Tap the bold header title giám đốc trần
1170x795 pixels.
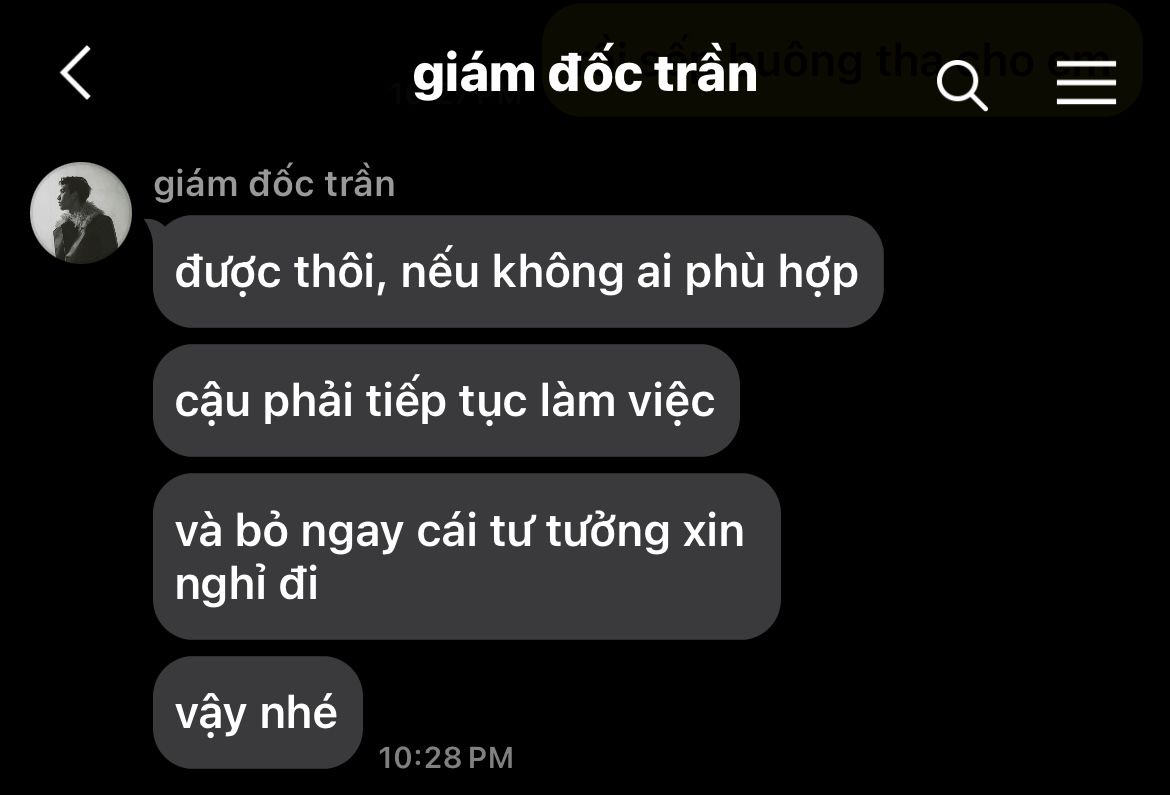pyautogui.click(x=585, y=73)
